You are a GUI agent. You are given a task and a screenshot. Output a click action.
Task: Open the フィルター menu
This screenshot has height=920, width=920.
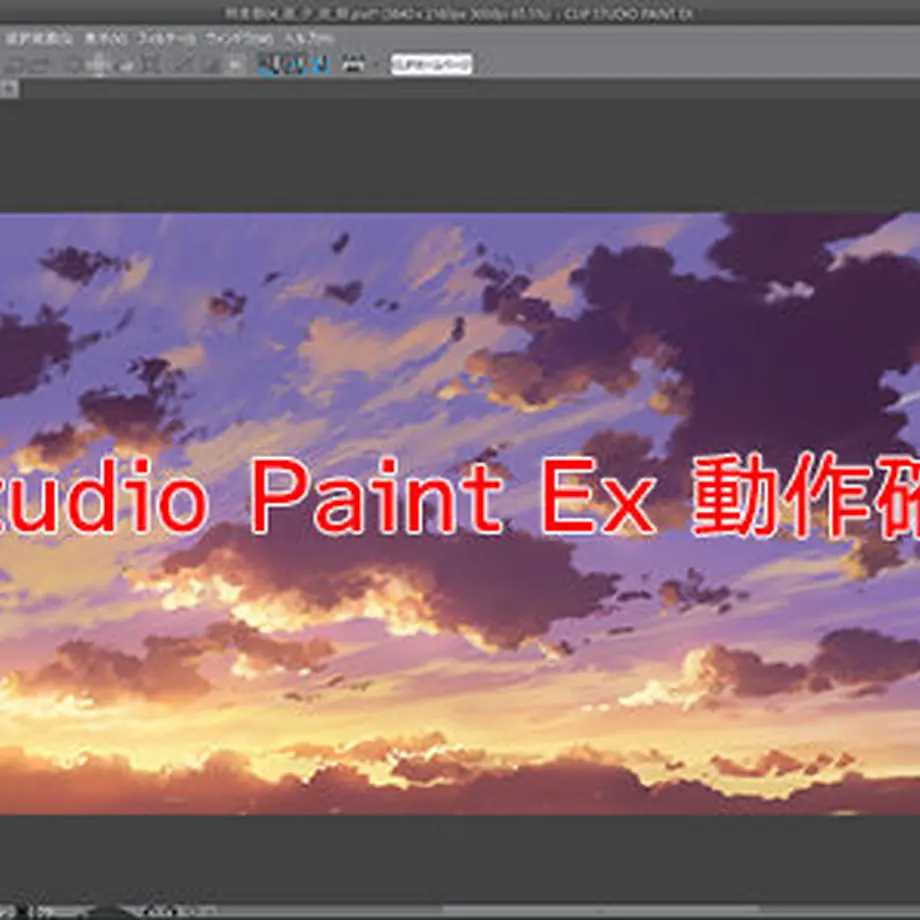tap(167, 39)
